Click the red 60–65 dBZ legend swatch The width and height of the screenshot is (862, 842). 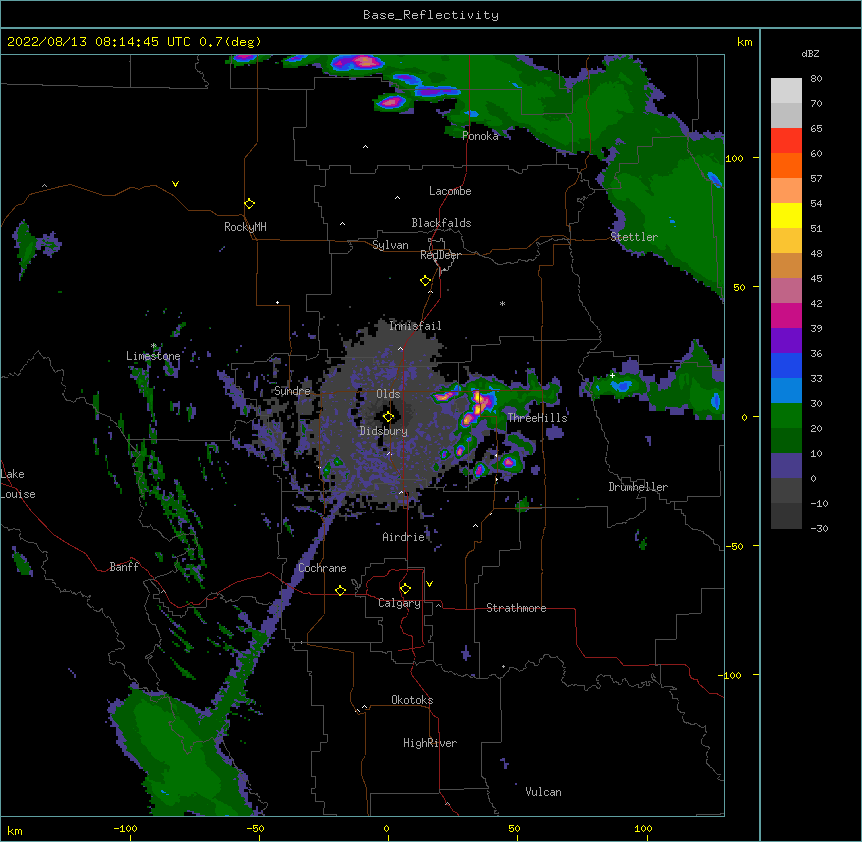(x=786, y=141)
